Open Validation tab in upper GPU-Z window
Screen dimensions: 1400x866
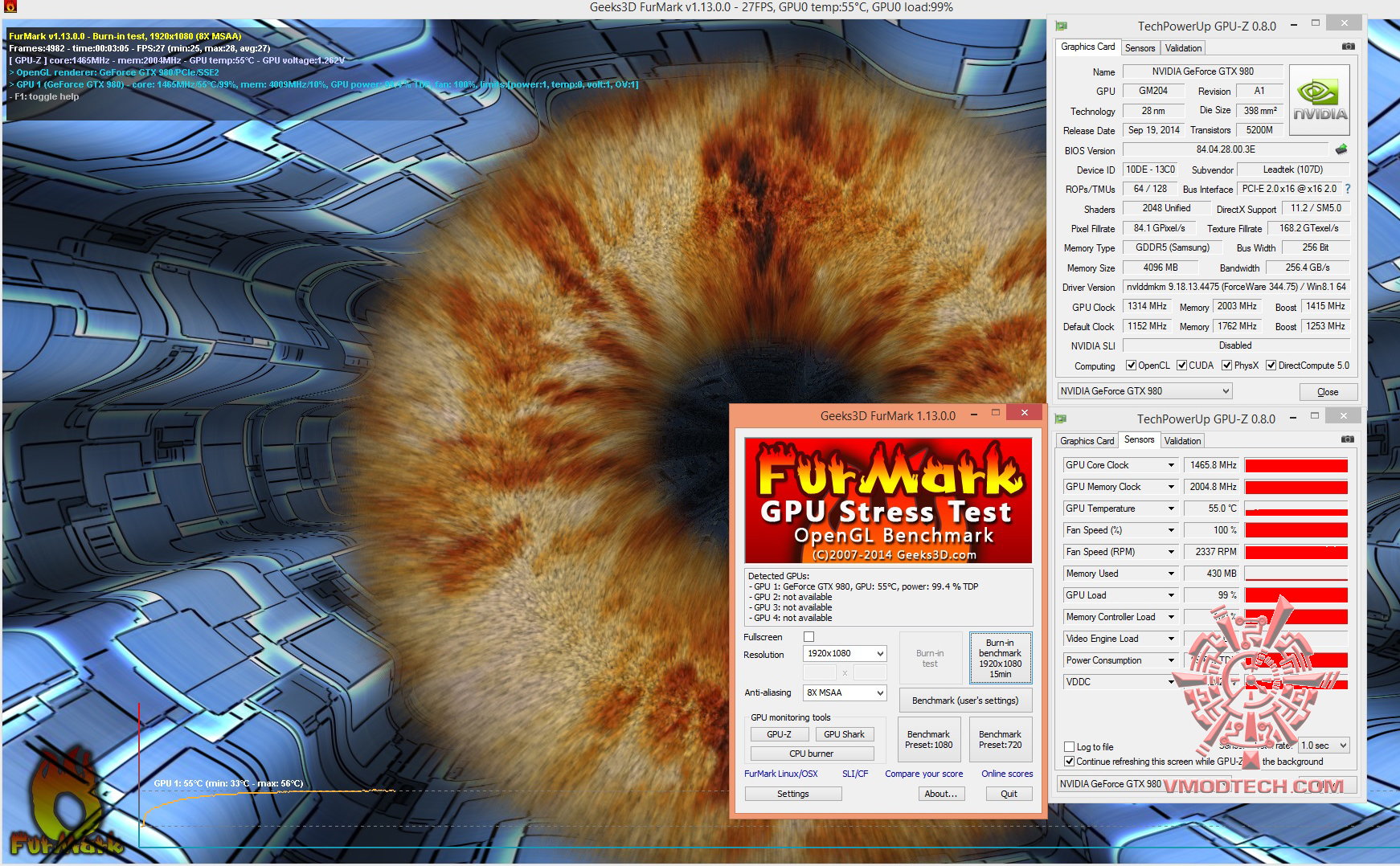coord(1183,48)
